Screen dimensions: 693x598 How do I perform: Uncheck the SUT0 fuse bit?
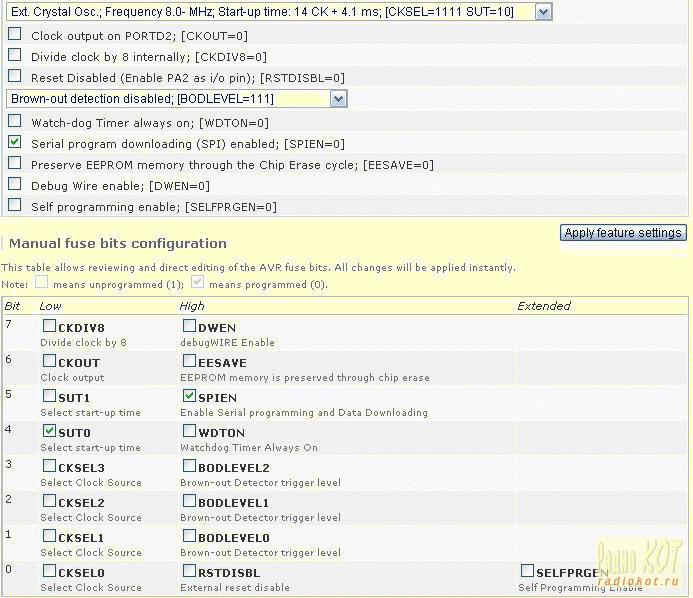(50, 430)
